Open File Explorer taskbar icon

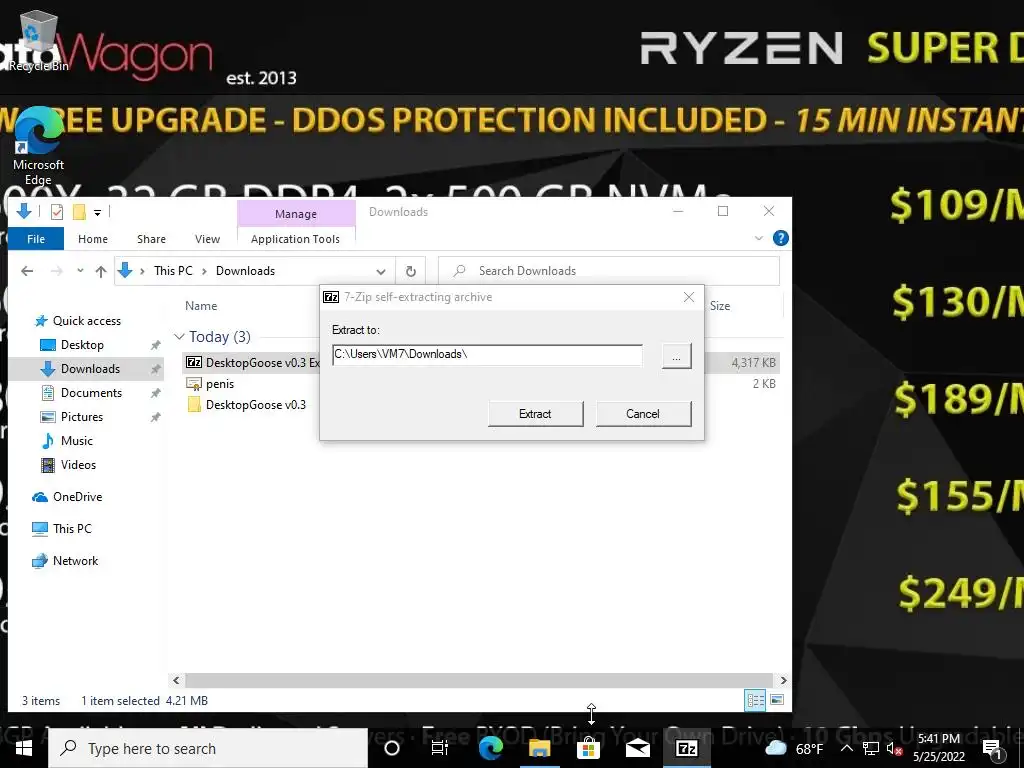(x=539, y=748)
